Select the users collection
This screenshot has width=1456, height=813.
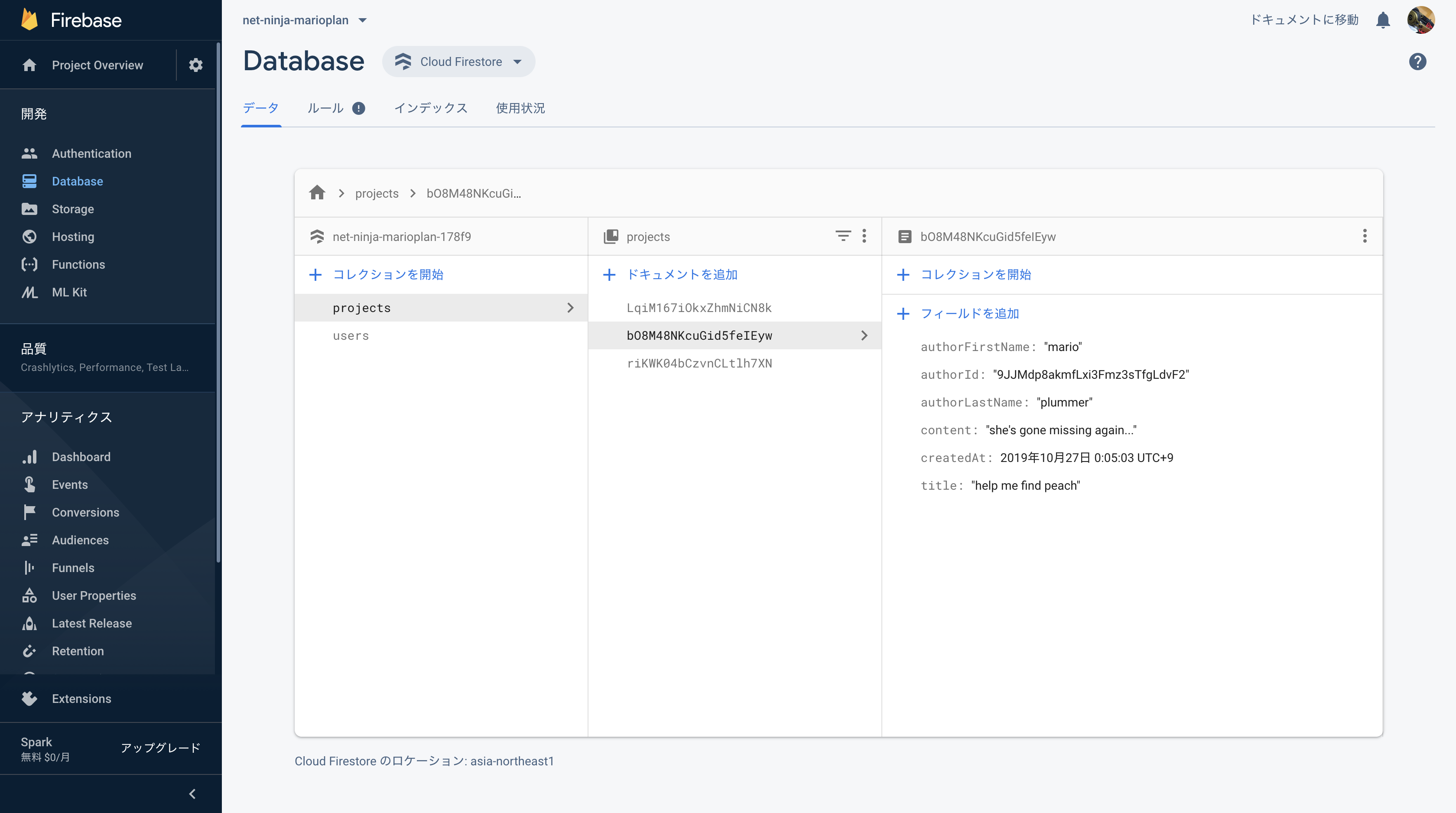(441, 335)
